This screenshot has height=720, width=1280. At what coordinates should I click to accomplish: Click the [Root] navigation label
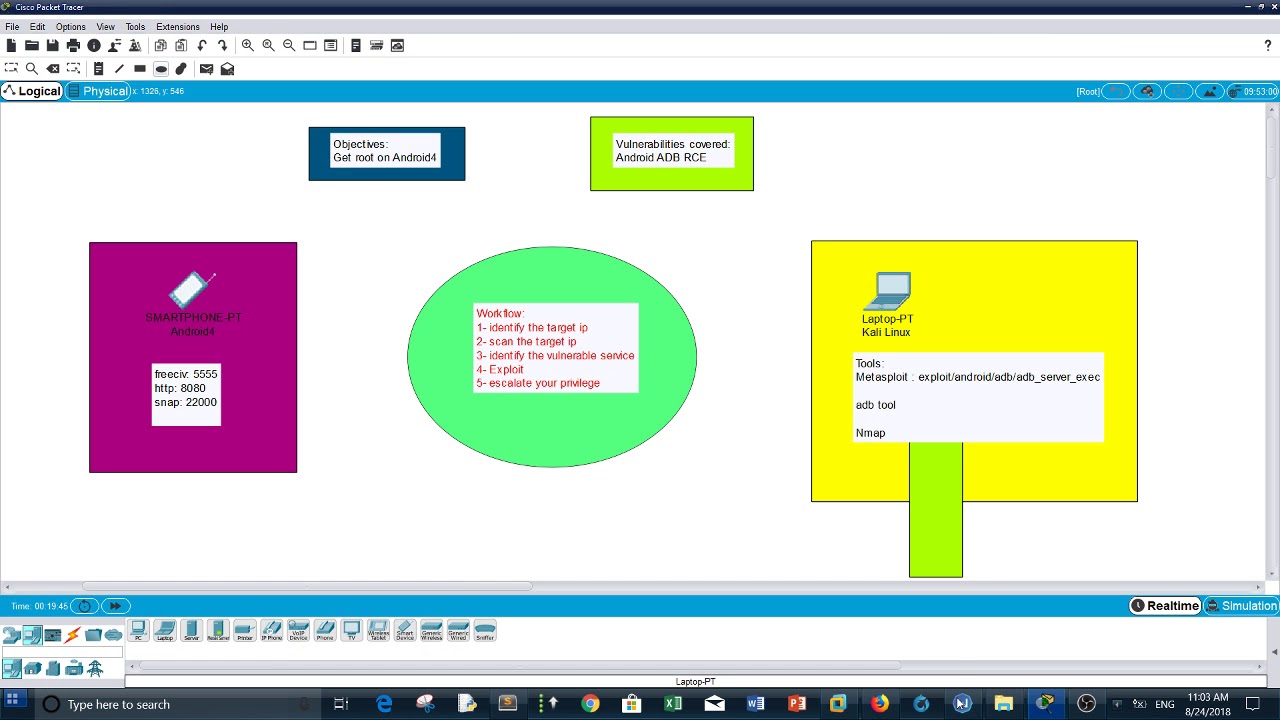1088,91
